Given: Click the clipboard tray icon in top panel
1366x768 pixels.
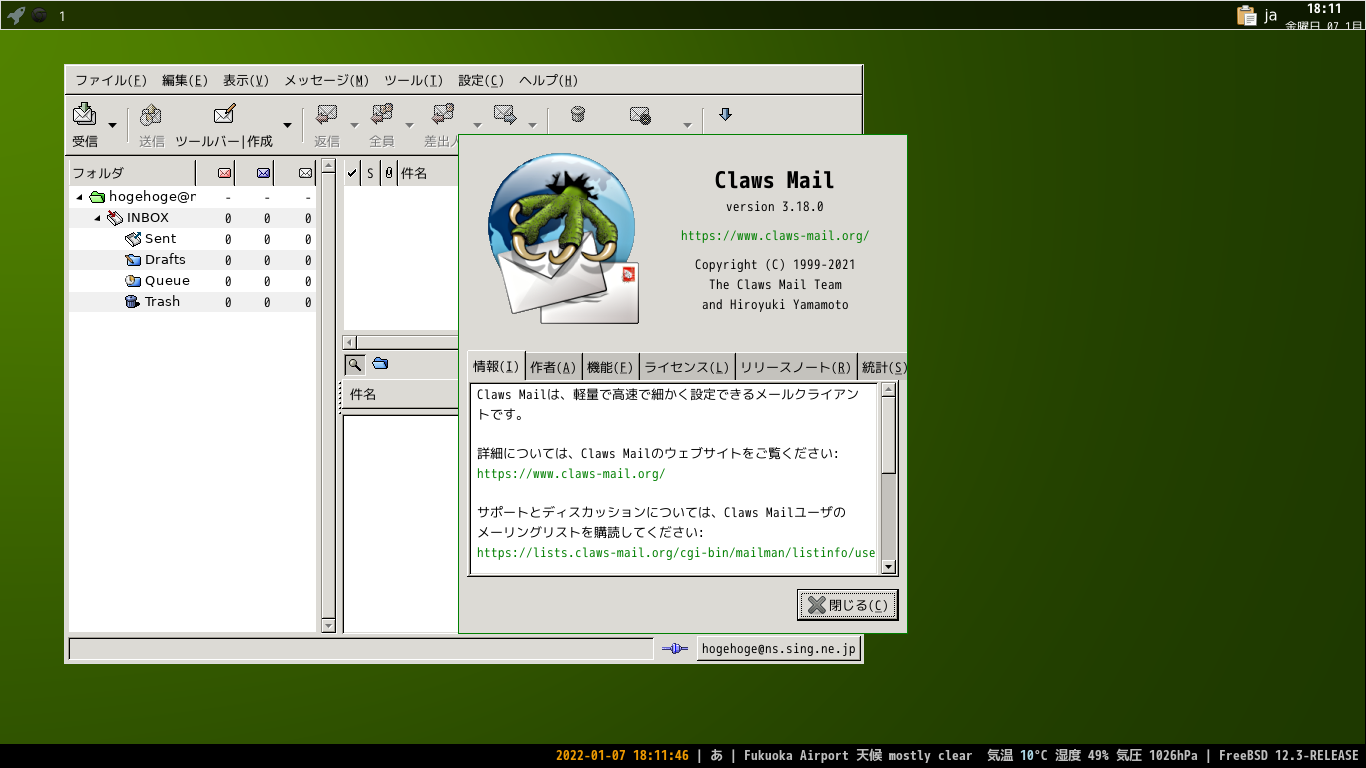Looking at the screenshot, I should pos(1246,15).
